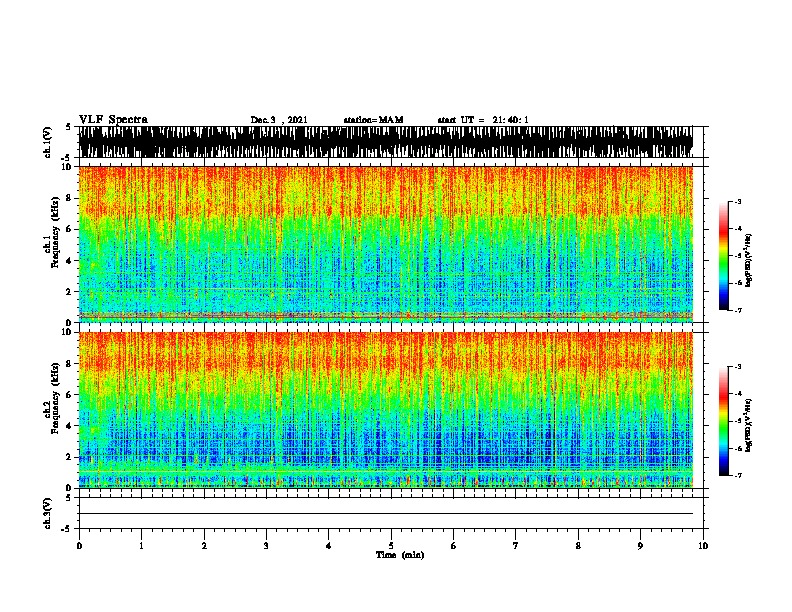792x612 pixels.
Task: Click the ch.1(V) waveform strip at top
Action: pos(386,142)
